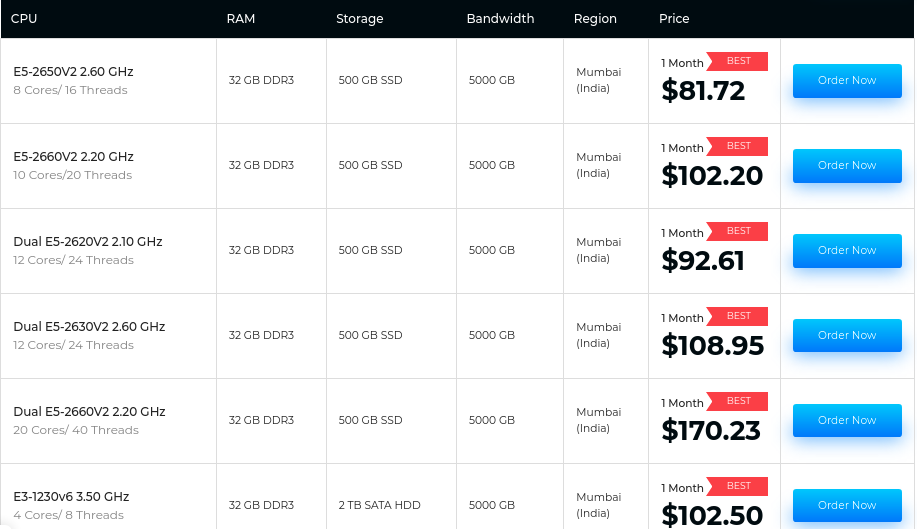This screenshot has width=917, height=529.
Task: Click Order Now for the $81.72 plan
Action: click(846, 81)
